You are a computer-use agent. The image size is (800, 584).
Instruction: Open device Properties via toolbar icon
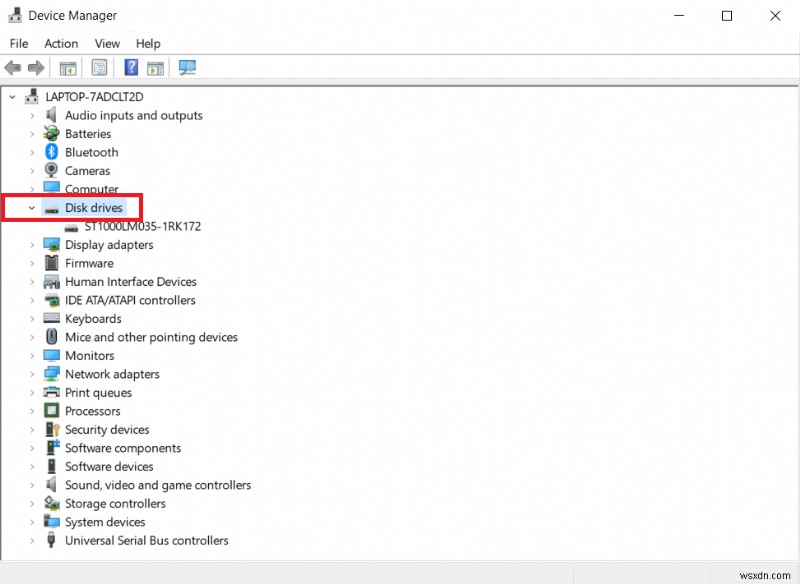coord(99,67)
